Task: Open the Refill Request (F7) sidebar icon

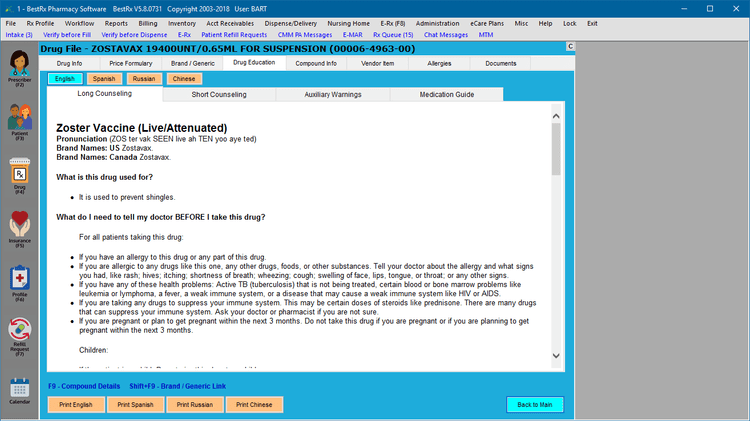Action: [20, 337]
